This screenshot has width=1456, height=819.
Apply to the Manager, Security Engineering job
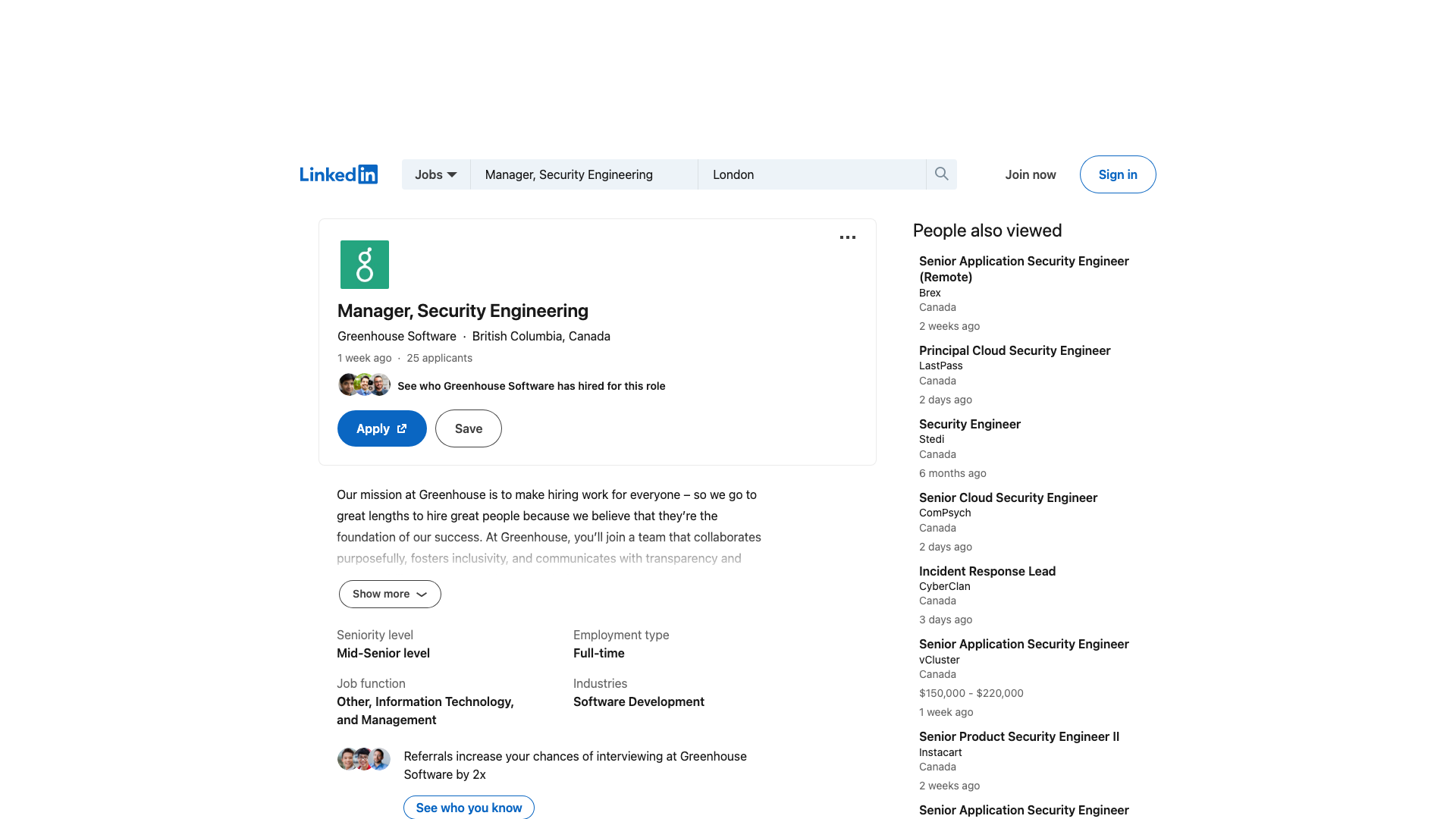coord(382,428)
